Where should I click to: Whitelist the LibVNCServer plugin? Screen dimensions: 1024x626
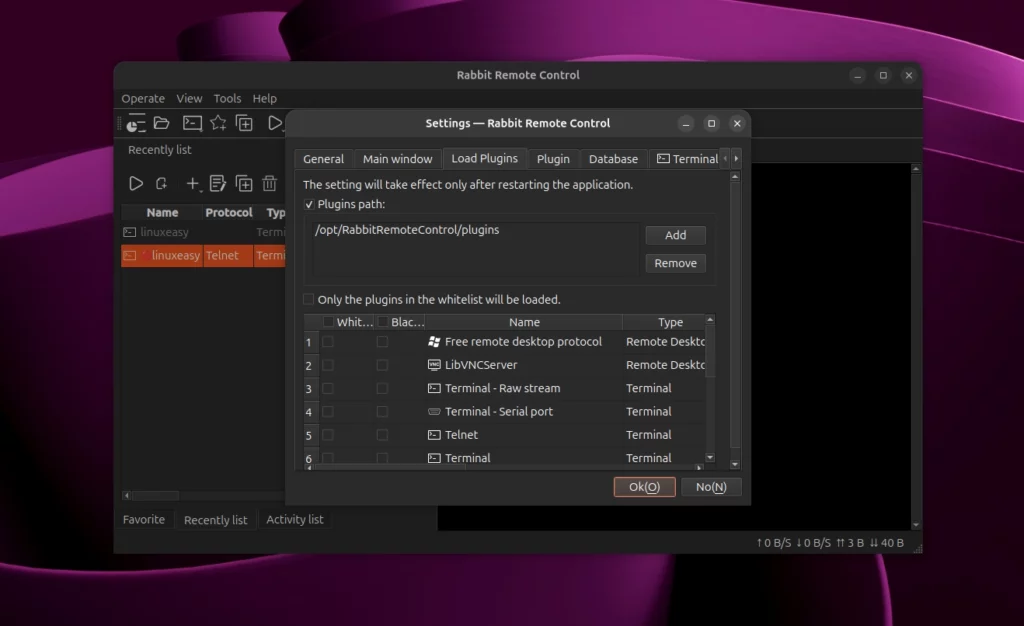pyautogui.click(x=328, y=365)
